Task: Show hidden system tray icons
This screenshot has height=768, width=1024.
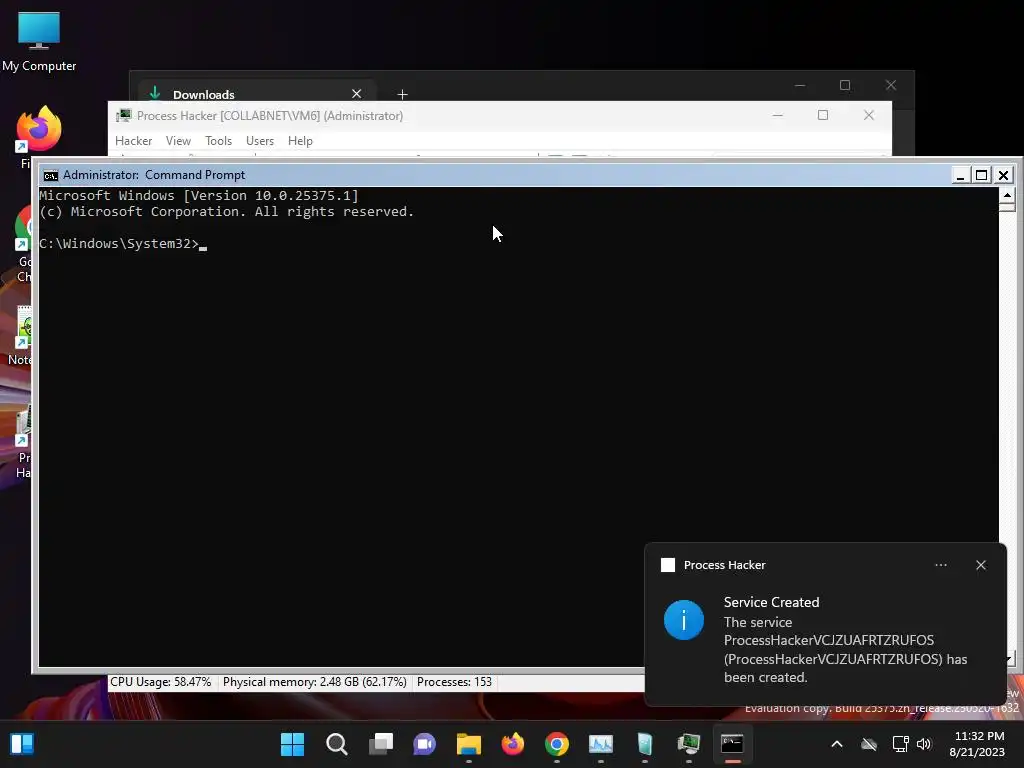Action: click(x=837, y=744)
